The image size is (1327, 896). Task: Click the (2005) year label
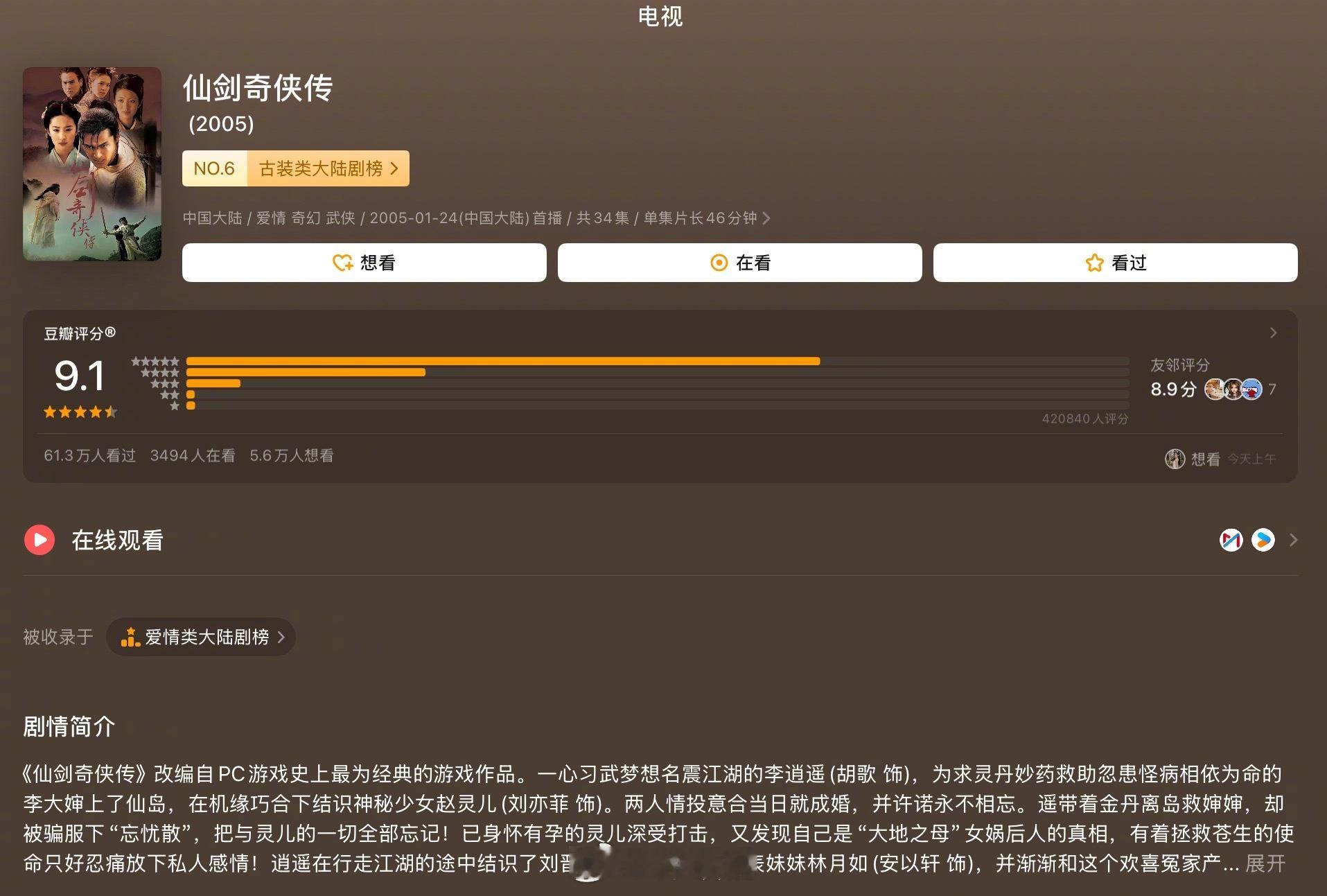[221, 123]
